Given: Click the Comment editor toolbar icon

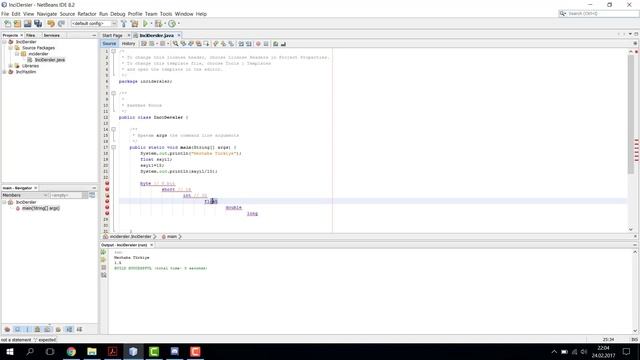Looking at the screenshot, I should (x=276, y=44).
